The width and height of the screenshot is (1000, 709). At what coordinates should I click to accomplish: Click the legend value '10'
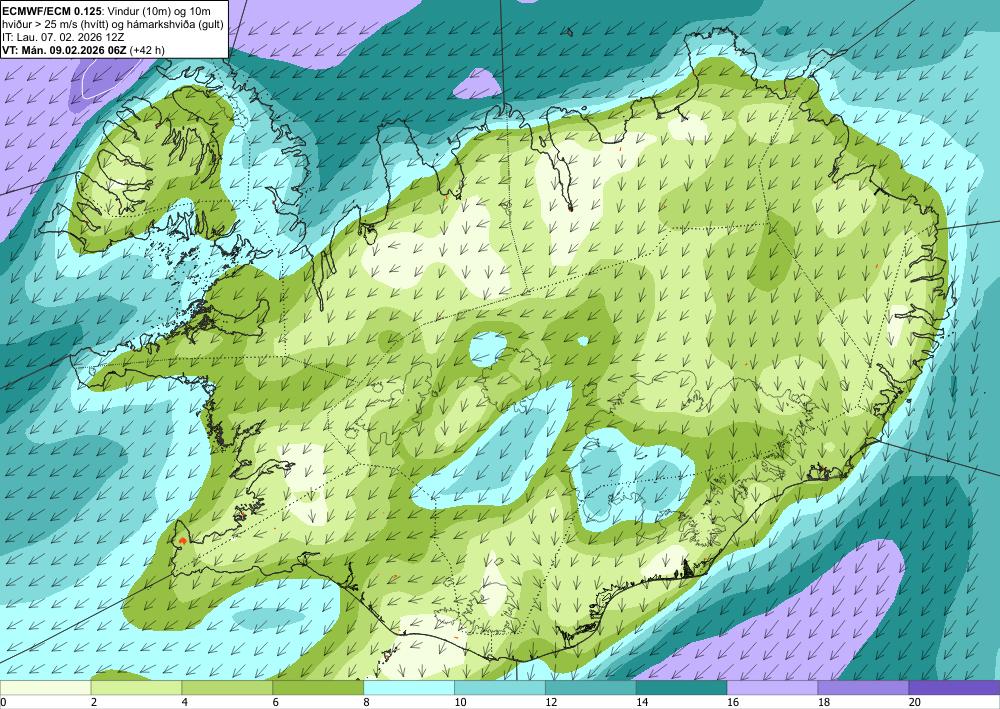point(460,702)
